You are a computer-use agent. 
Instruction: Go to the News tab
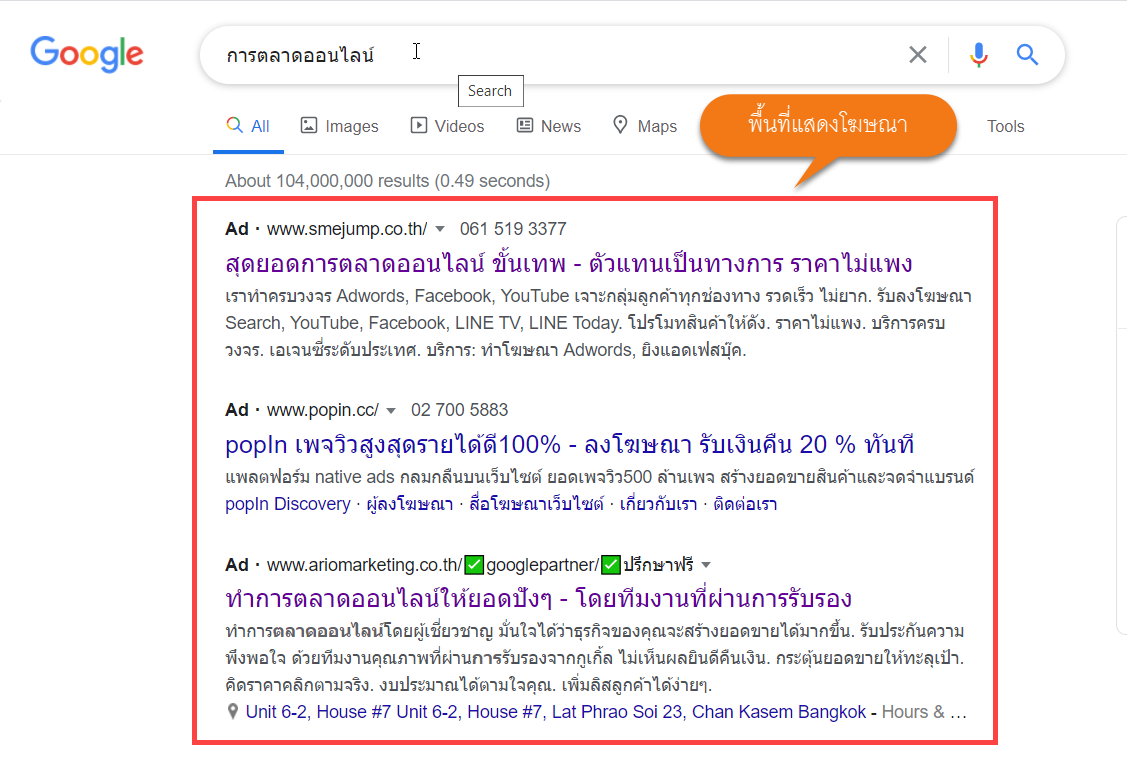click(x=548, y=126)
